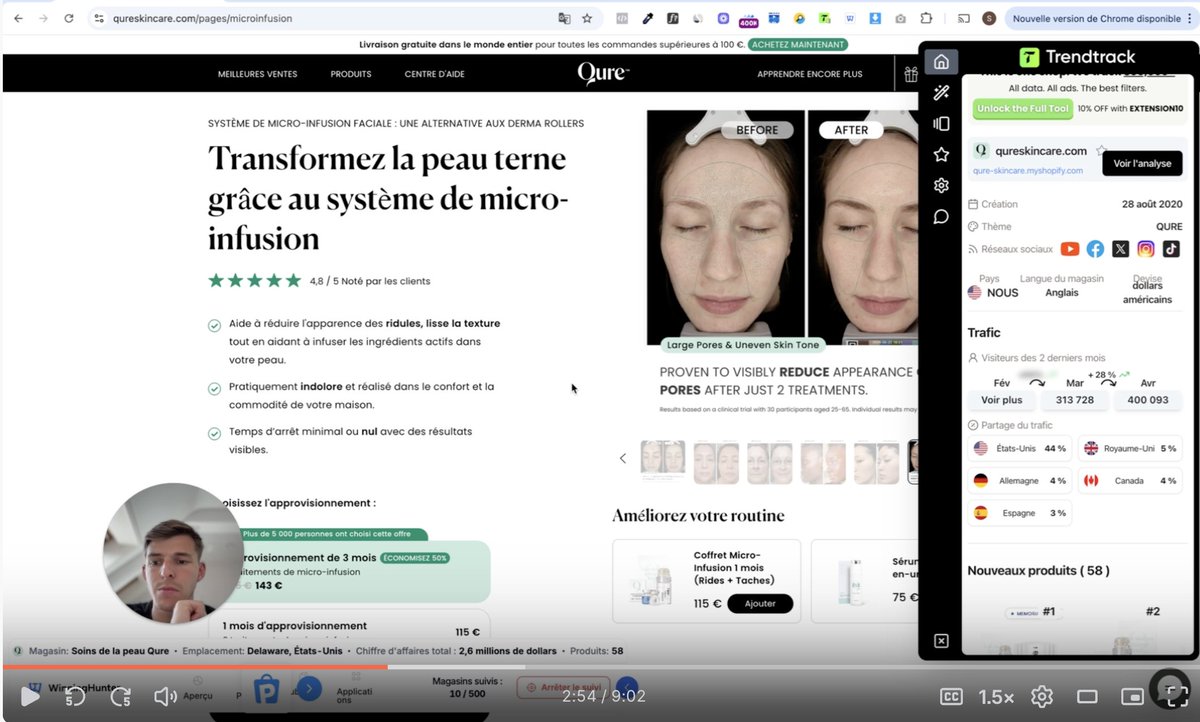Bookmark this page with the star icon
The width and height of the screenshot is (1200, 722).
pyautogui.click(x=587, y=18)
